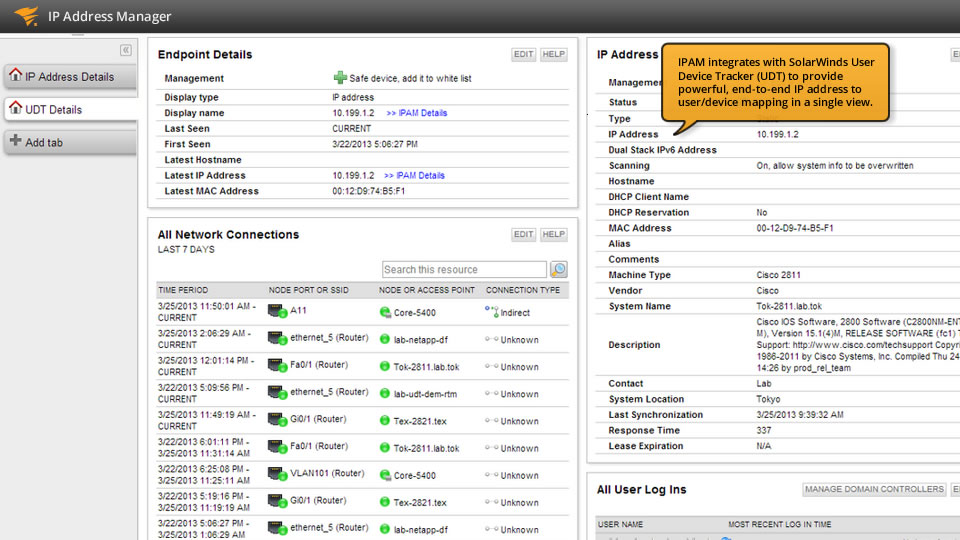Click the home icon on IP Address Details
Screen dimensions: 960x540
click(x=15, y=75)
